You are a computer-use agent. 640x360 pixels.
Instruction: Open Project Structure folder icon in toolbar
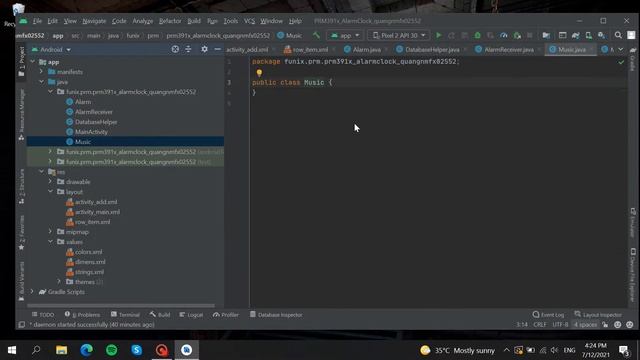[546, 36]
